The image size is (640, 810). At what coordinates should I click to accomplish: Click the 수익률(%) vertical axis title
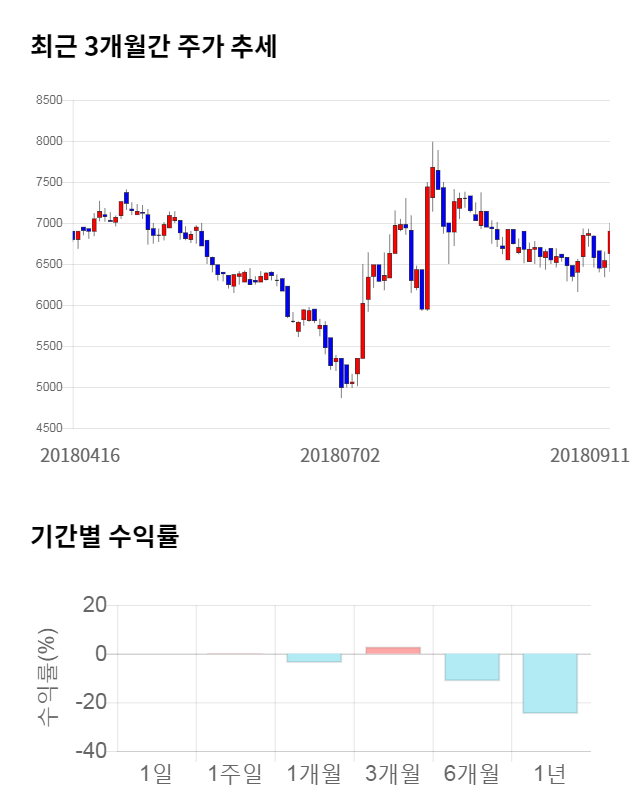48,677
